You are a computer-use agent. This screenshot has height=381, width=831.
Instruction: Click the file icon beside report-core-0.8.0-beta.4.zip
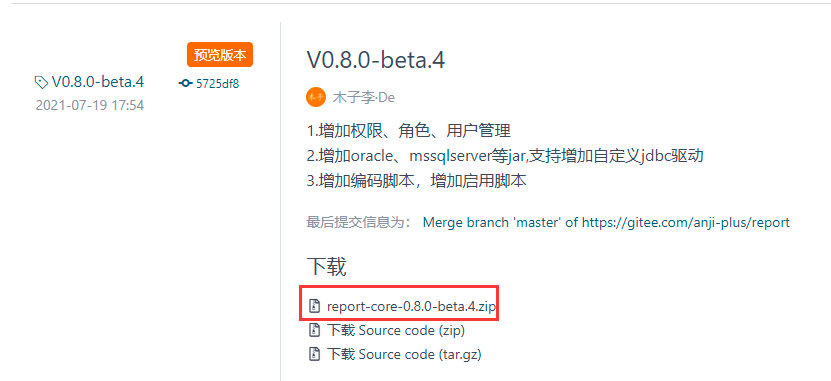(315, 306)
